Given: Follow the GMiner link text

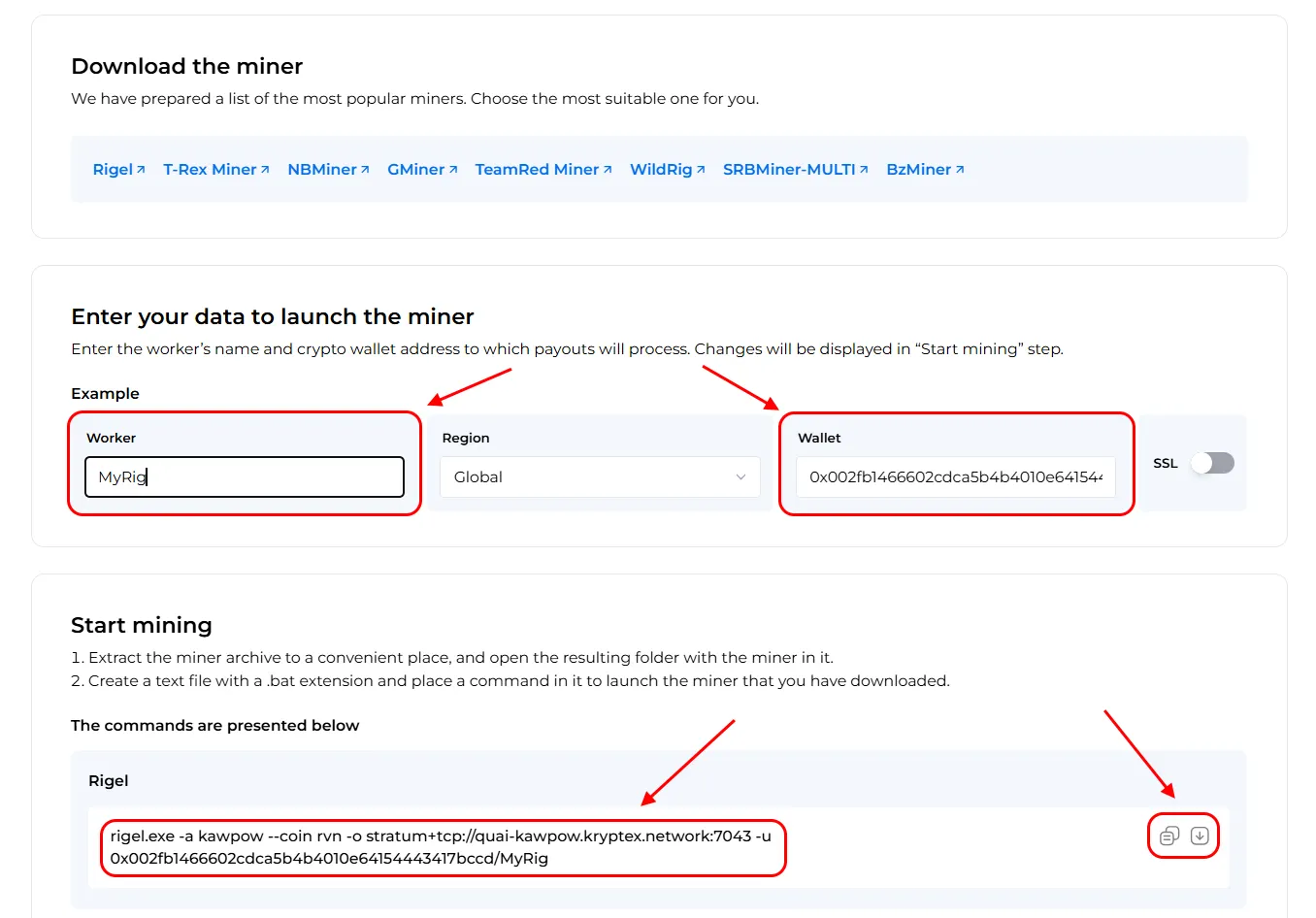Looking at the screenshot, I should click(x=415, y=170).
